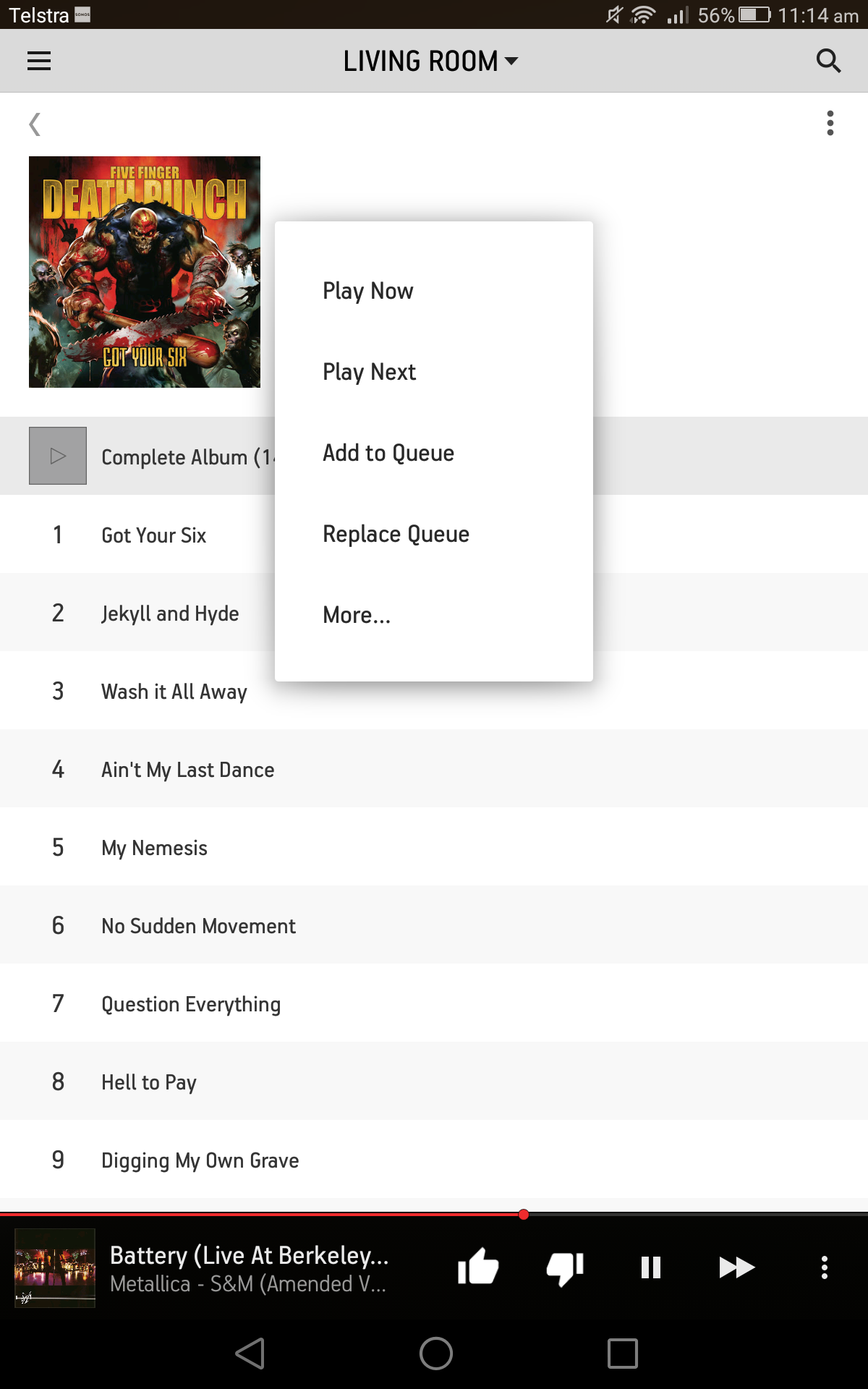Open now-playing three-dot options
Screen dimensions: 868x1389
pyautogui.click(x=825, y=1267)
